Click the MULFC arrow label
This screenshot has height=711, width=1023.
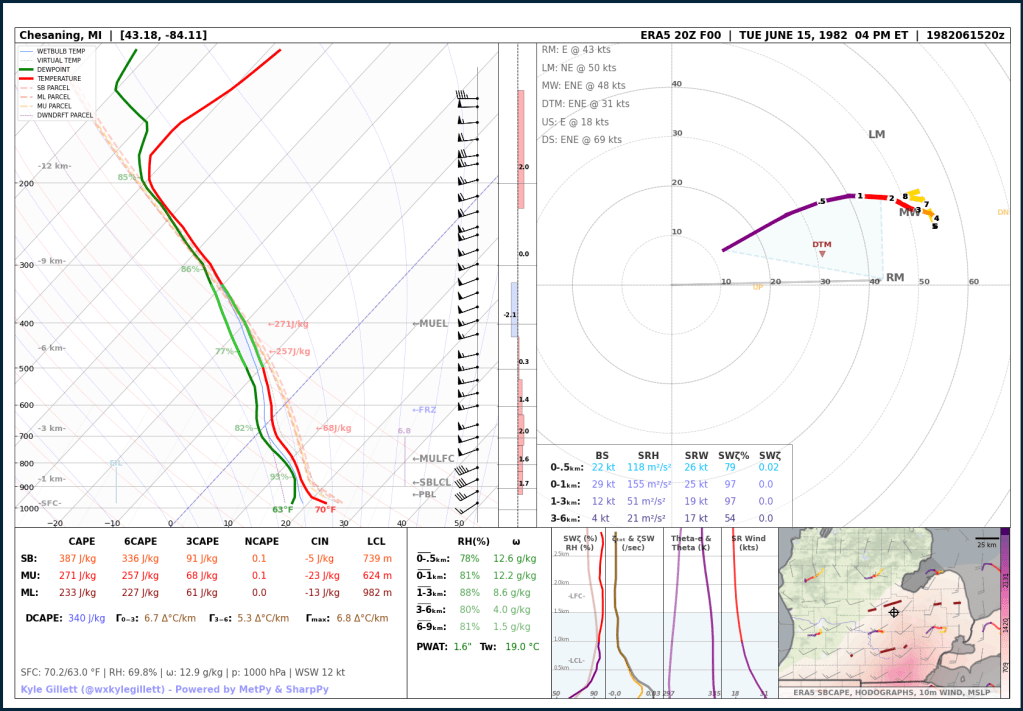pyautogui.click(x=433, y=459)
